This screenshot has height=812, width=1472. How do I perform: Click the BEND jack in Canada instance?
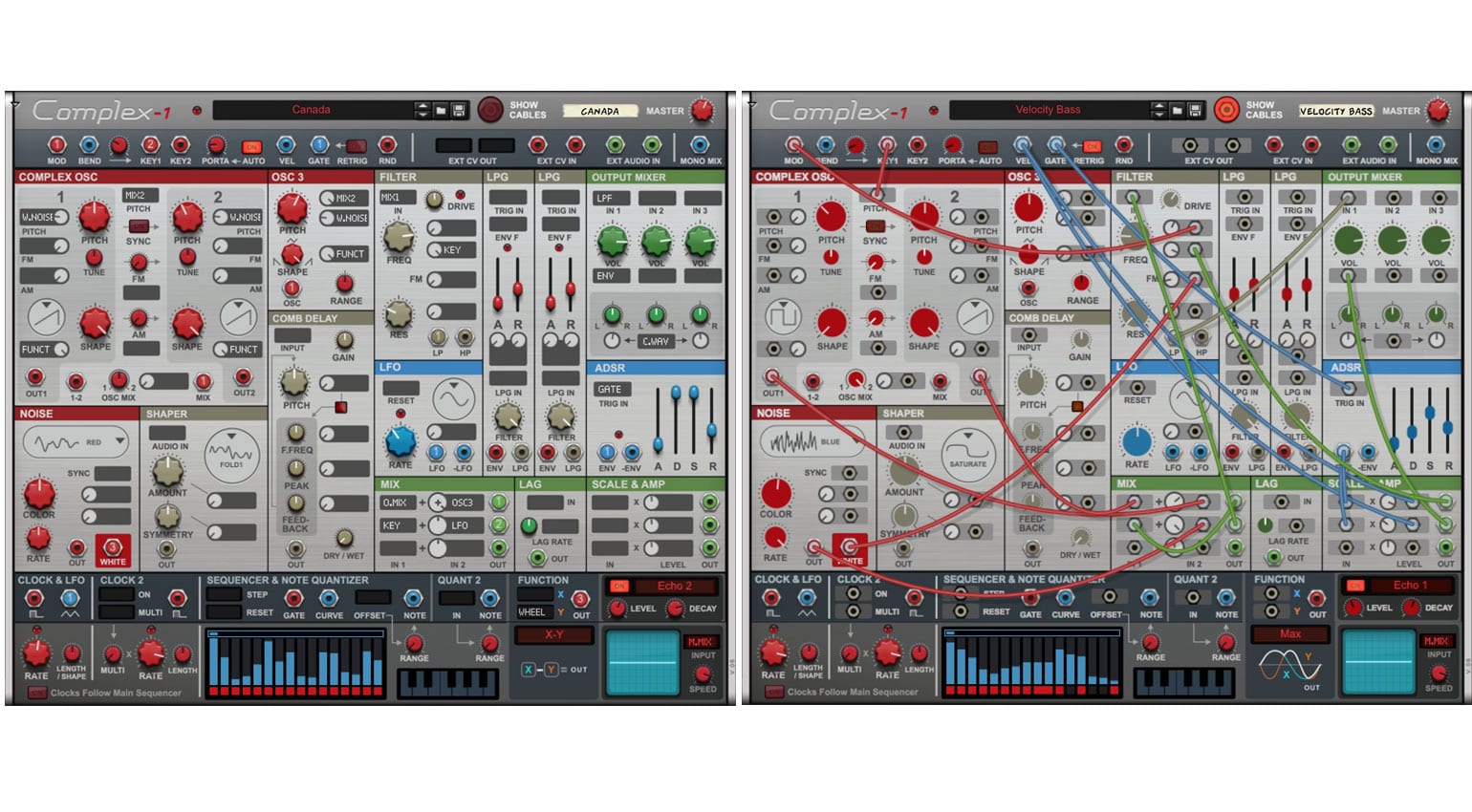89,145
